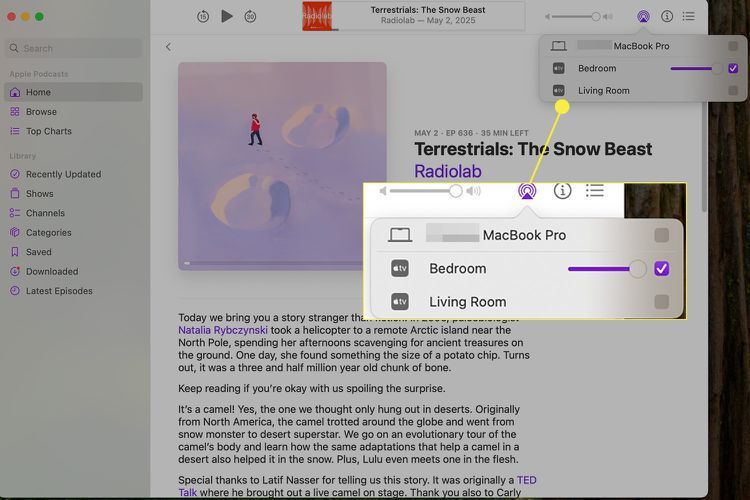Open the Downloaded episodes section
This screenshot has width=750, height=500.
click(x=51, y=271)
